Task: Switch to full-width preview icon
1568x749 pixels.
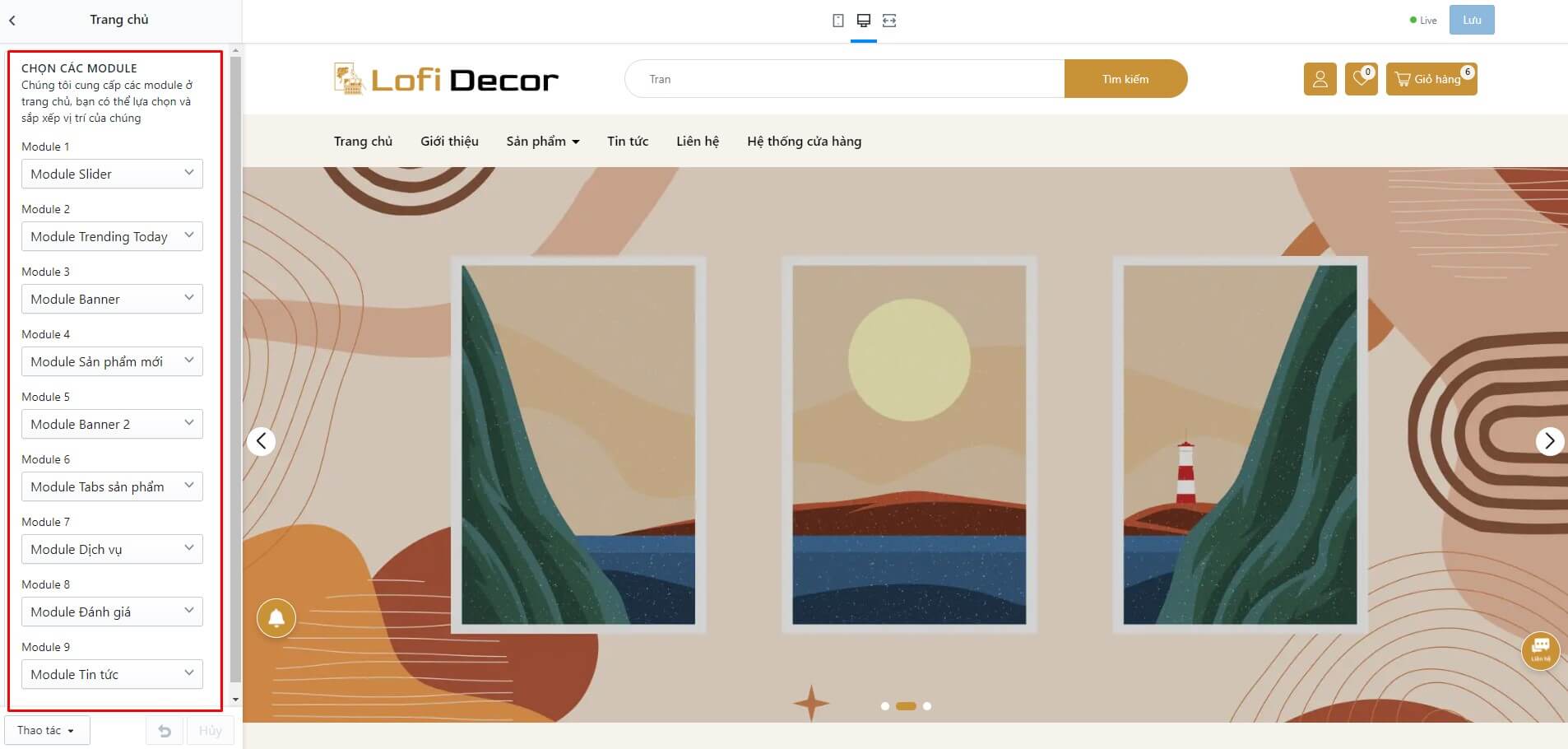Action: coord(889,21)
